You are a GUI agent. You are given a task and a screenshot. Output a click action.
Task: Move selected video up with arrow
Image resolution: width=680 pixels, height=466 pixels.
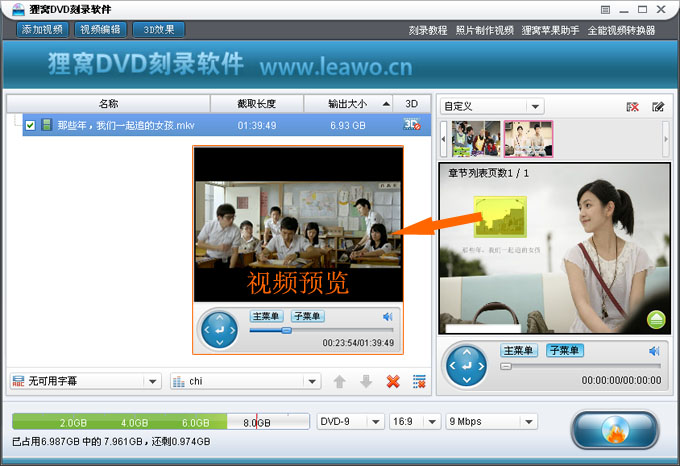340,381
